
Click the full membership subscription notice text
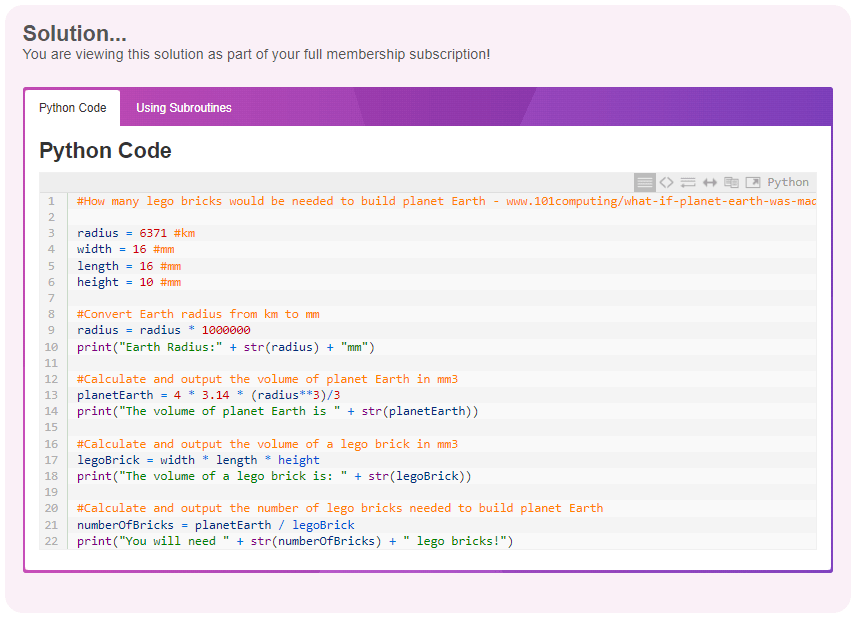[256, 55]
